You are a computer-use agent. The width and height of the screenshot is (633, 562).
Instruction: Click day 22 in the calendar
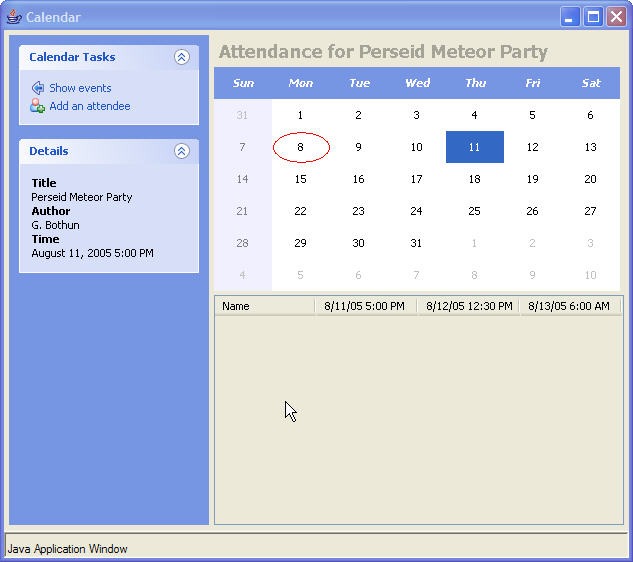(x=300, y=211)
